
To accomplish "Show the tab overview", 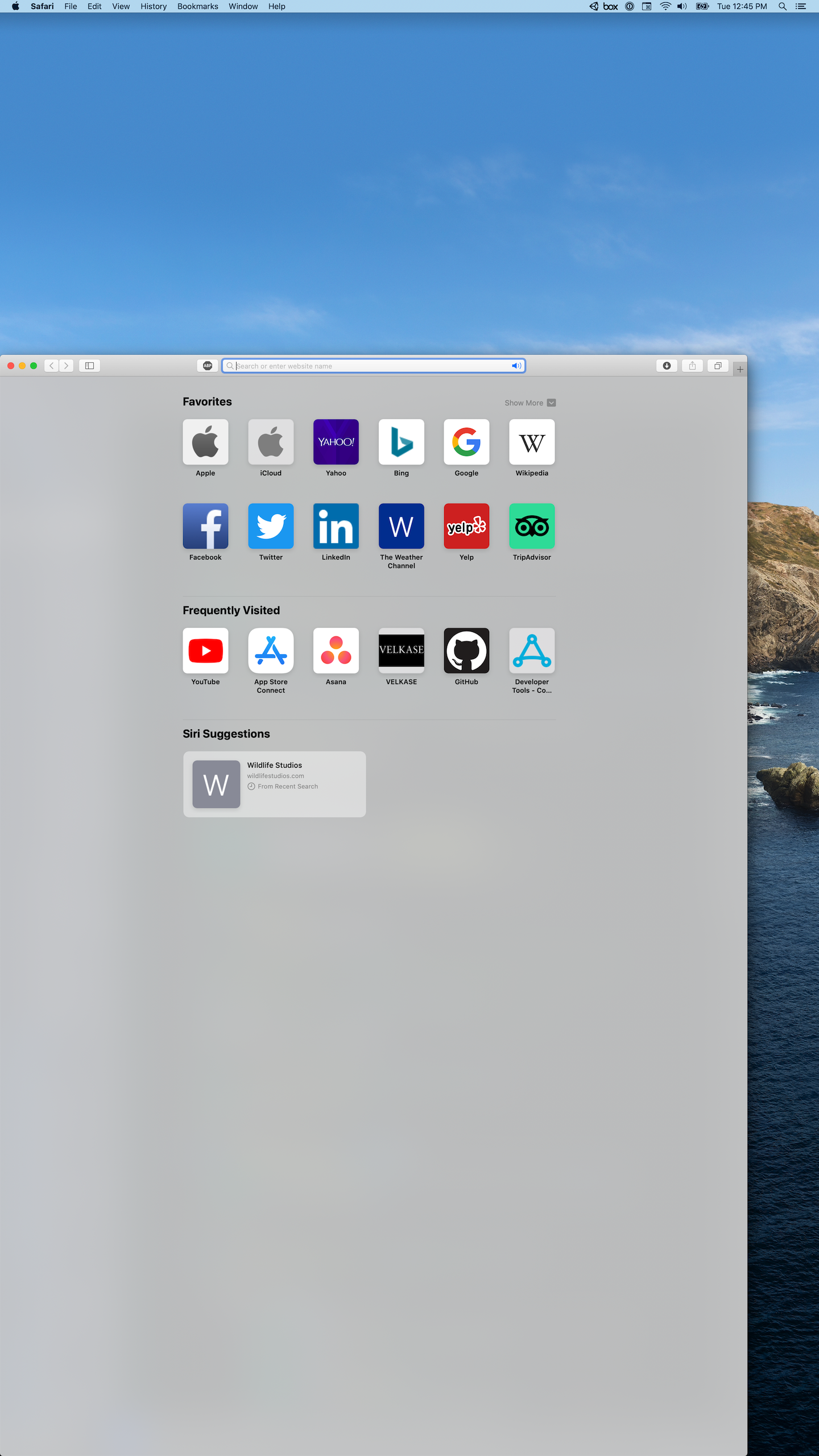I will [718, 366].
